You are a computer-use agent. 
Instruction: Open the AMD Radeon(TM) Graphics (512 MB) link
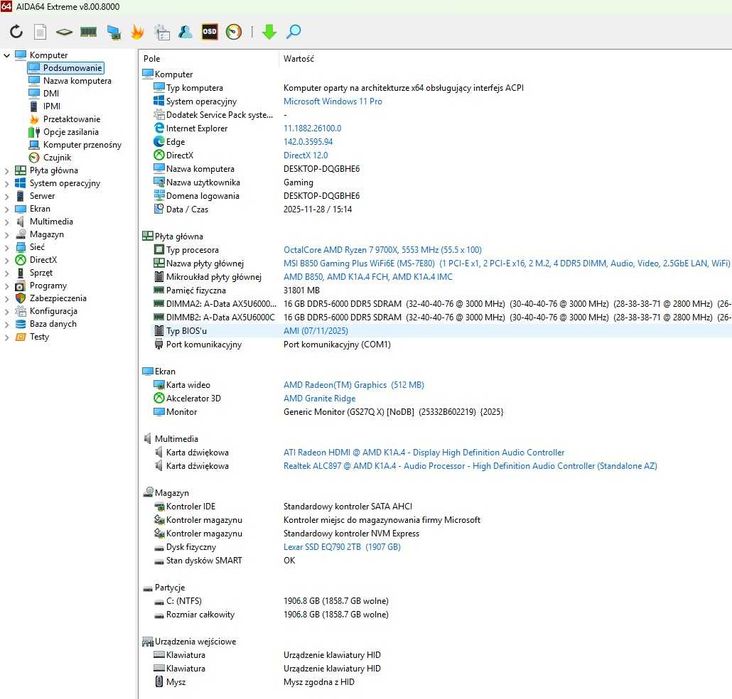(353, 385)
